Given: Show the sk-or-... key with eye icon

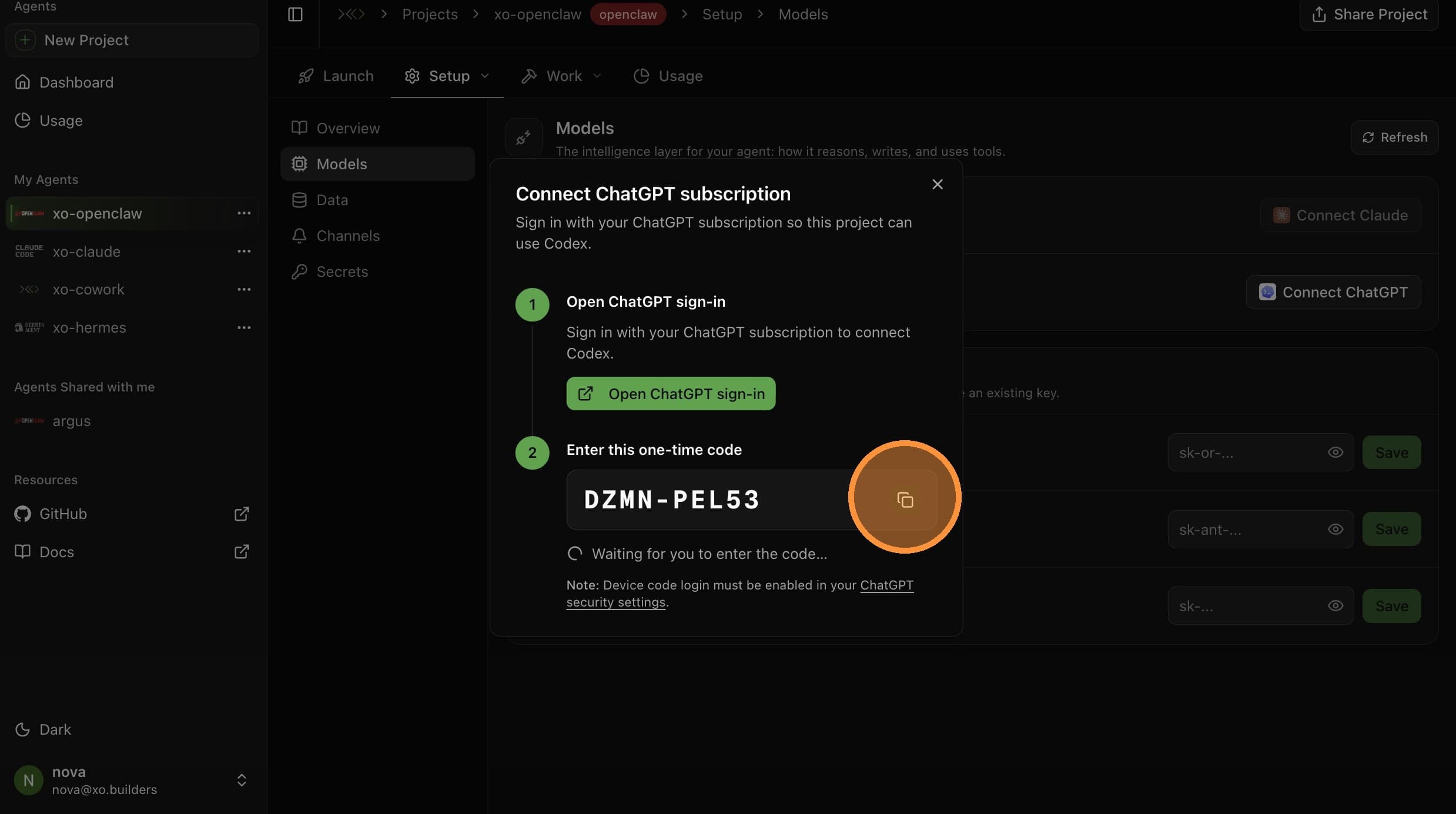Looking at the screenshot, I should [x=1335, y=453].
